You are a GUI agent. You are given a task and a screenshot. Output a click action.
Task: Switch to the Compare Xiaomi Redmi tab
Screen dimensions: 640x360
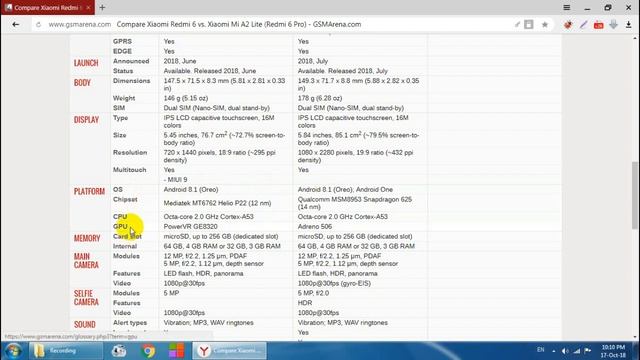click(48, 7)
